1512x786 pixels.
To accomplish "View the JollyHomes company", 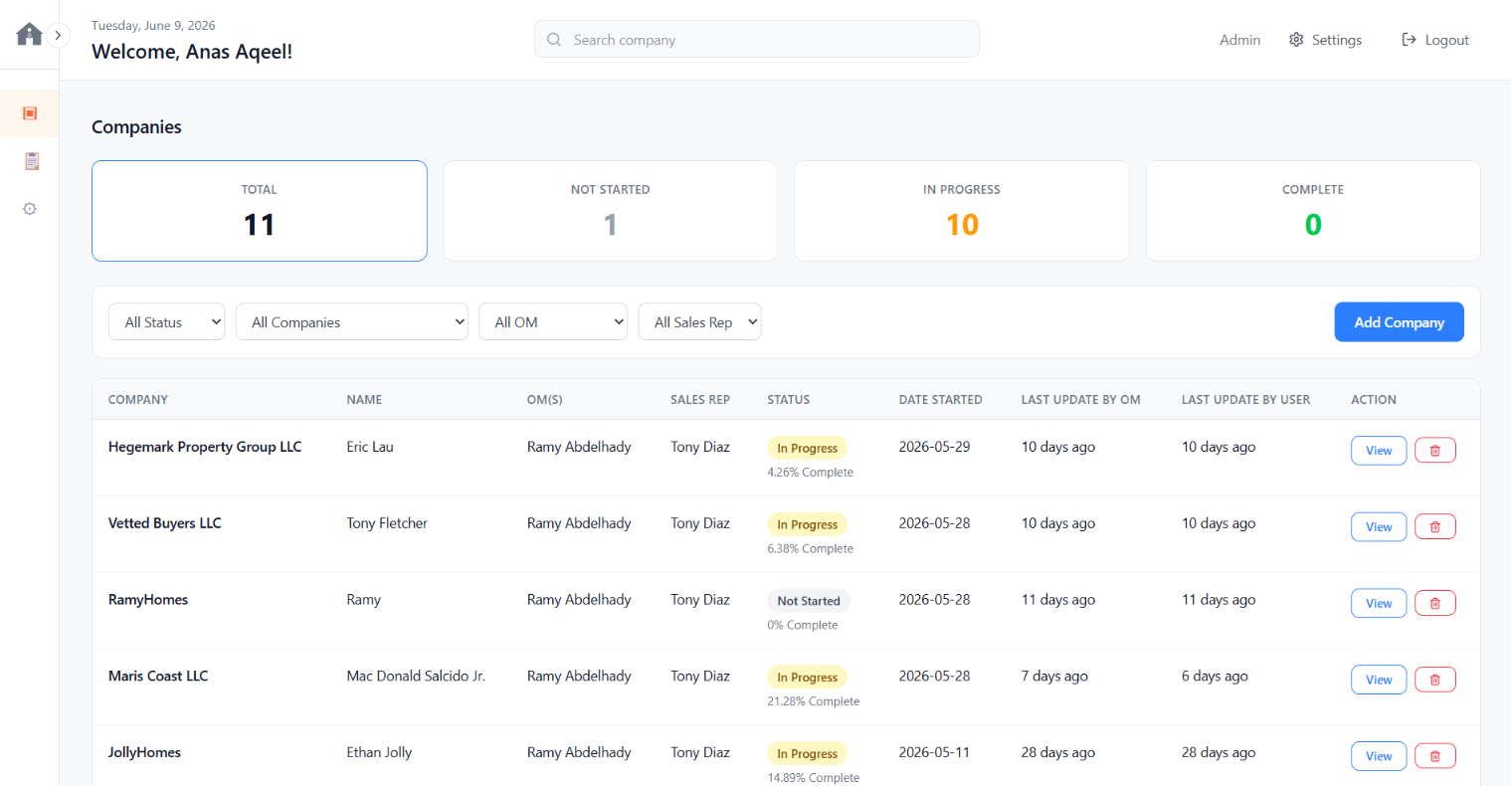I will (x=1379, y=756).
